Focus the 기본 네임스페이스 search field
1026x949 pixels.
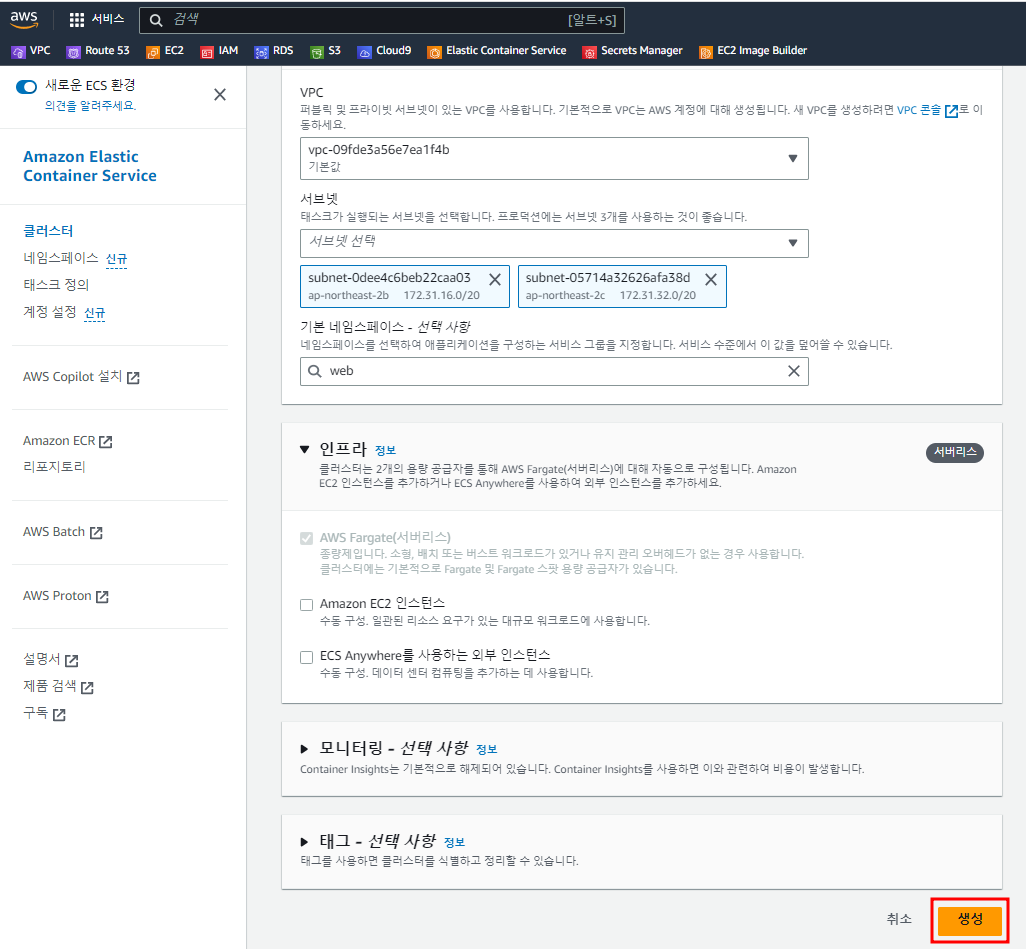(554, 371)
